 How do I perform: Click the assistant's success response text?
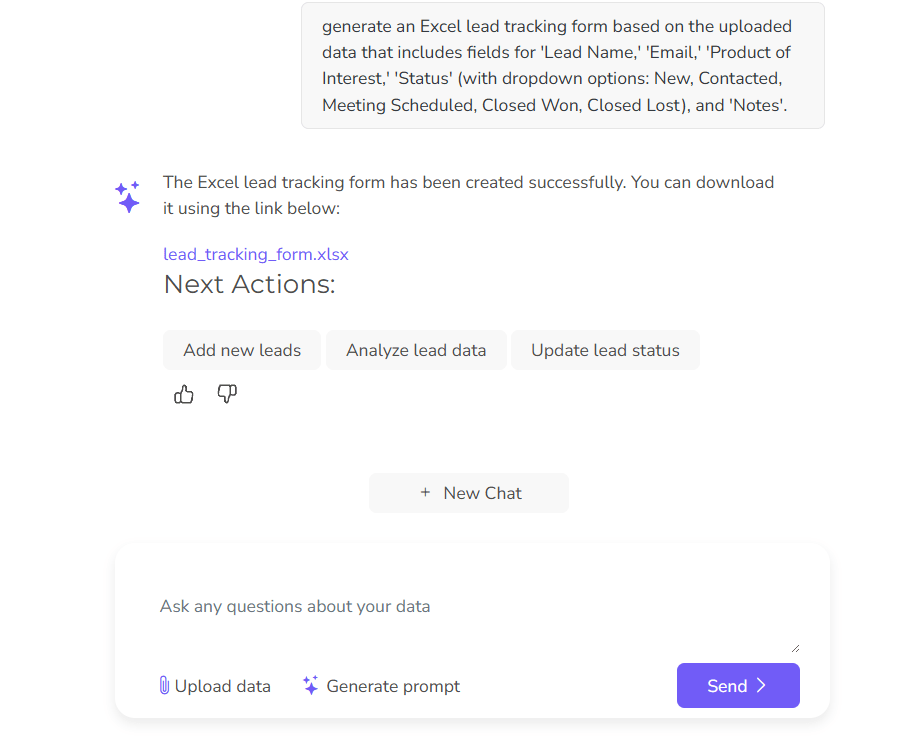[x=468, y=195]
